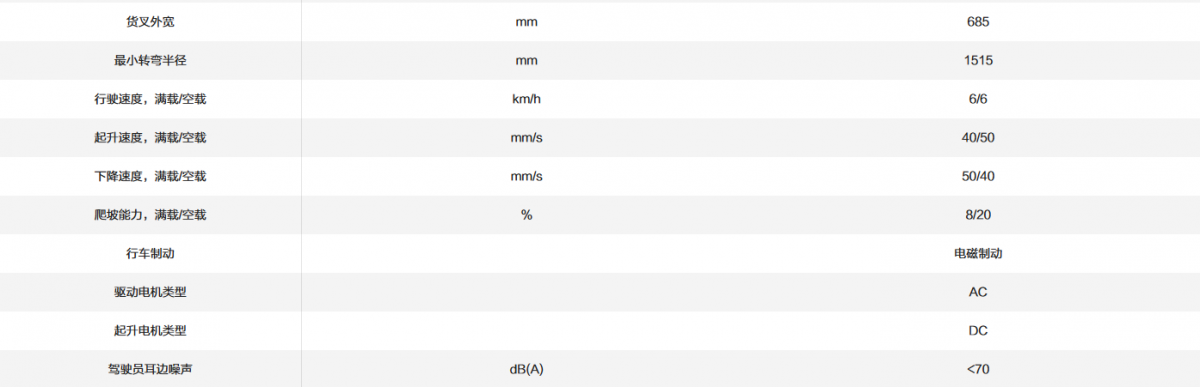
Task: Click the 8/20 gradeability value
Action: coord(978,215)
